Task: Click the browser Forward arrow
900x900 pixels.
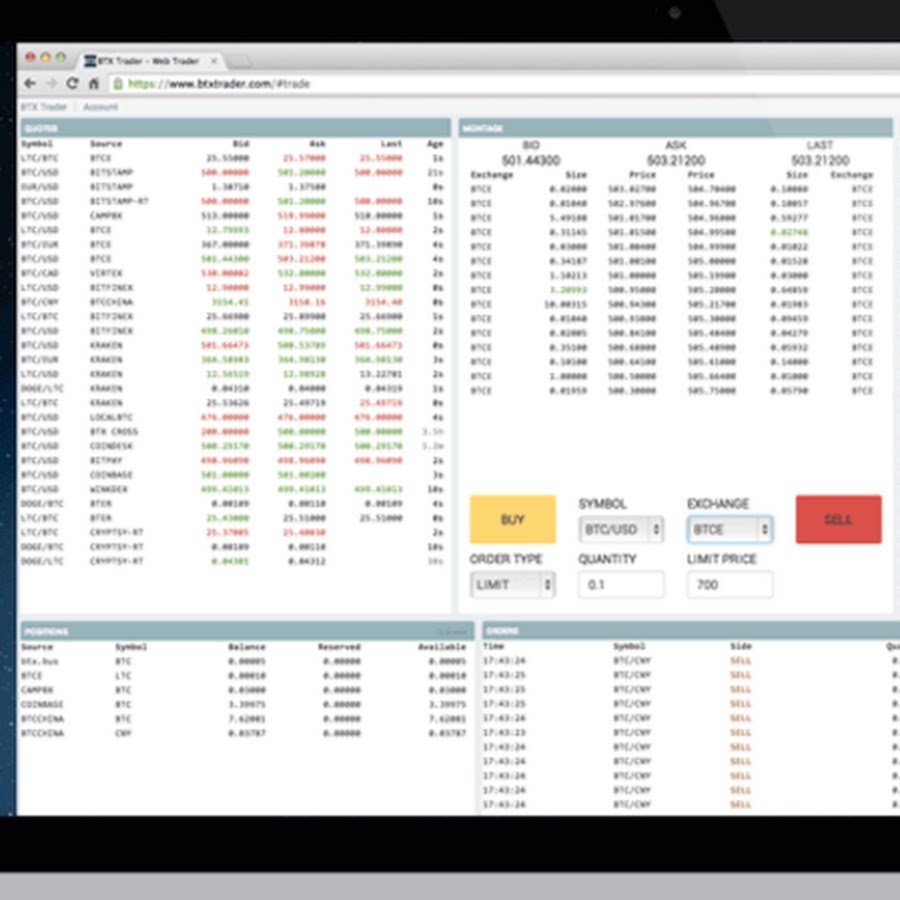Action: point(51,84)
